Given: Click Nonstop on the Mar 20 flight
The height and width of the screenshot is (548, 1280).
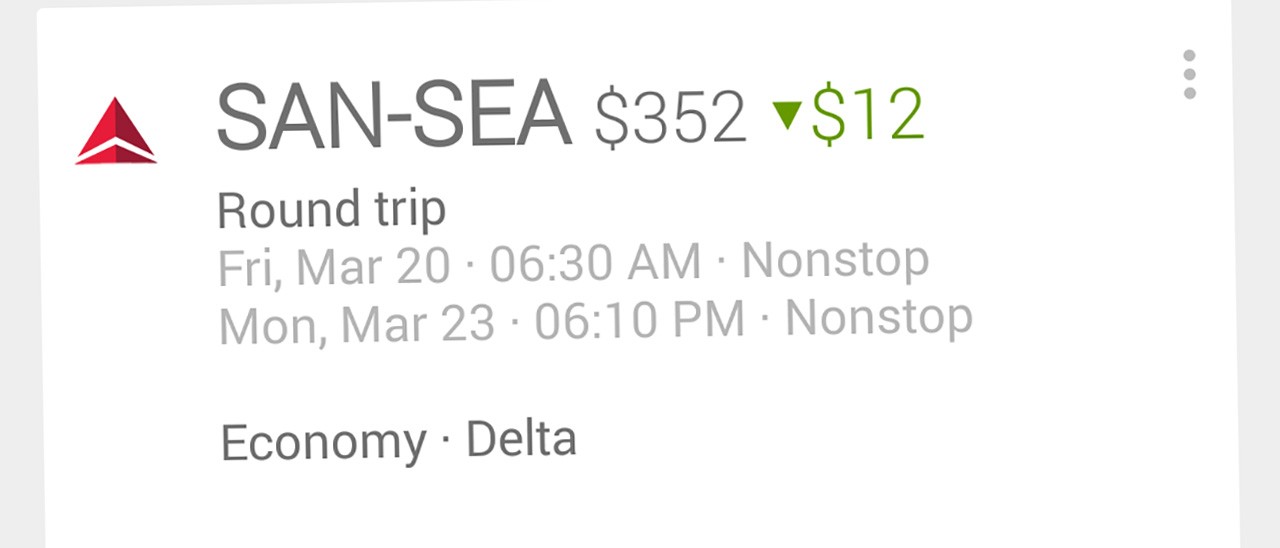Looking at the screenshot, I should [x=835, y=260].
